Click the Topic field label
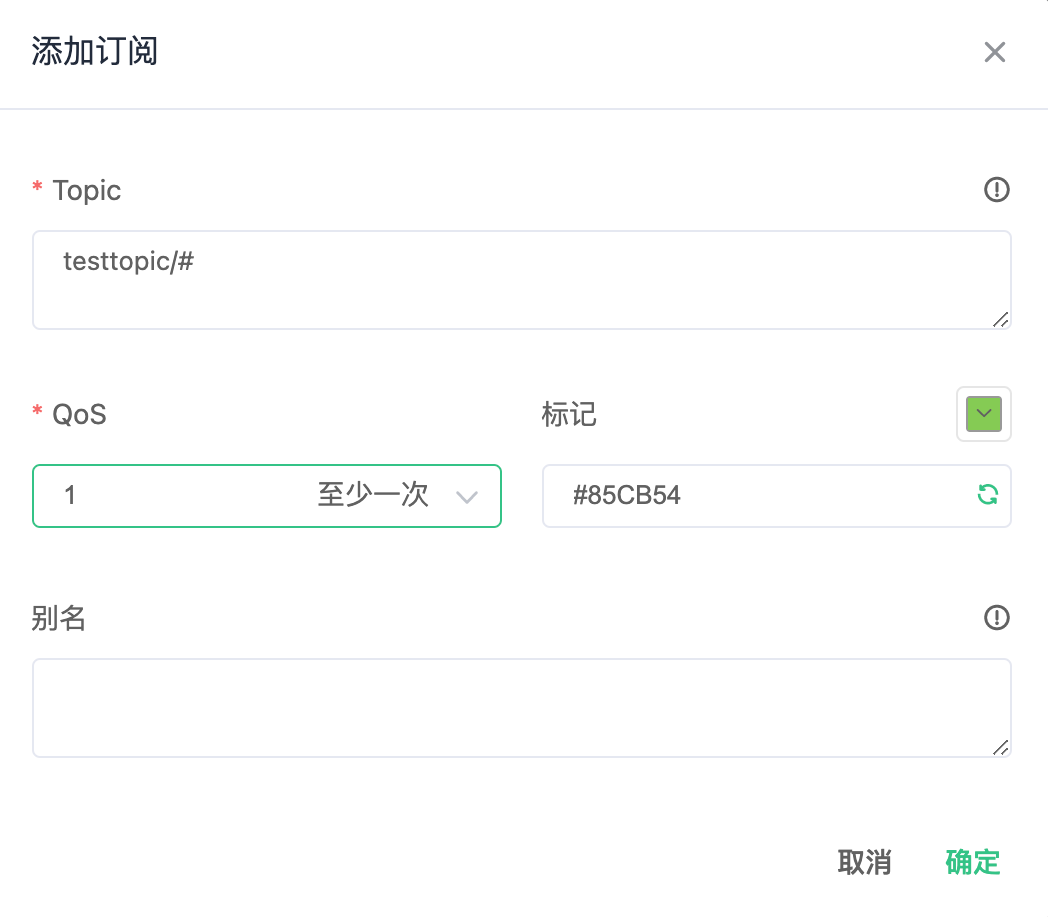1048x917 pixels. [x=87, y=190]
